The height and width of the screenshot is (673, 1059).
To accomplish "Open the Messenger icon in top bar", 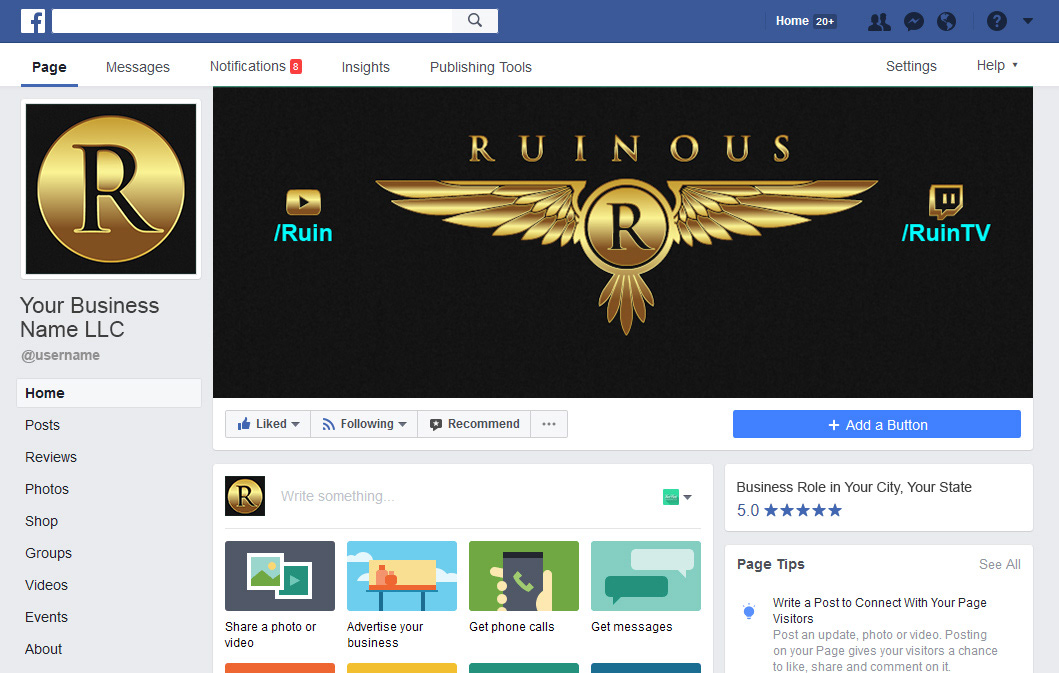I will tap(913, 21).
